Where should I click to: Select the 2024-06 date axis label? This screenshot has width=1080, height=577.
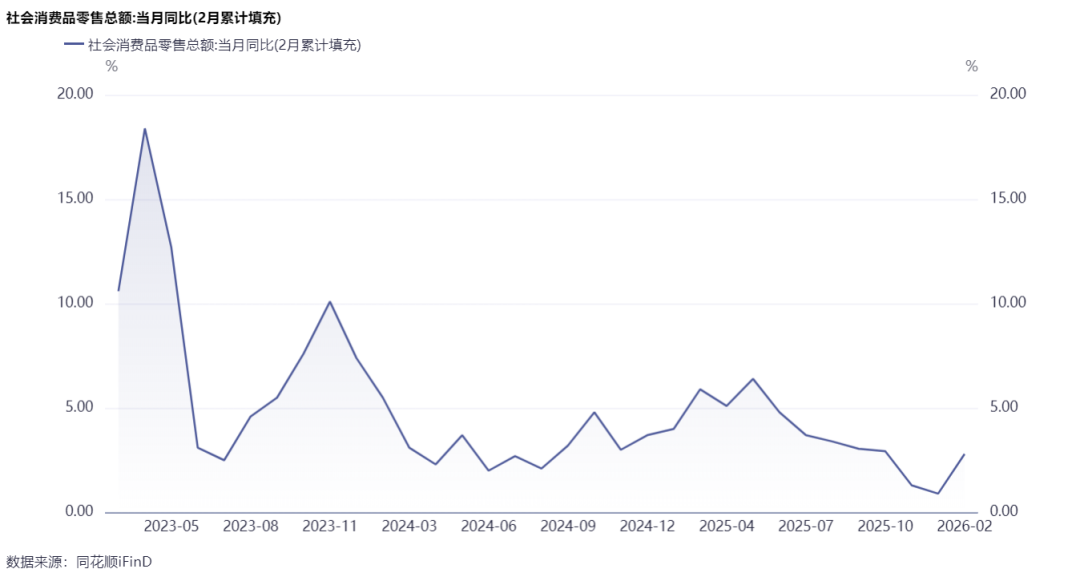(x=488, y=527)
